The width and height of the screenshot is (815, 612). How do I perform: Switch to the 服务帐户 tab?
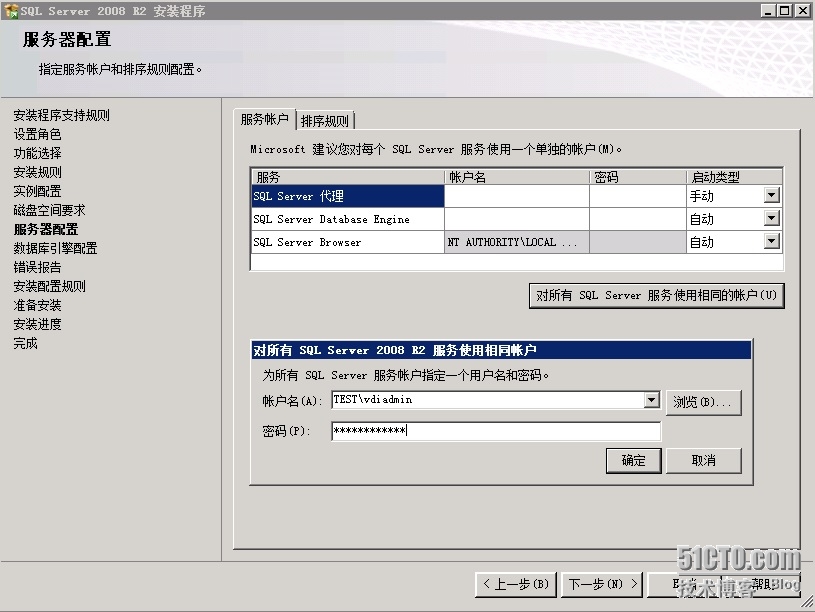[x=265, y=120]
